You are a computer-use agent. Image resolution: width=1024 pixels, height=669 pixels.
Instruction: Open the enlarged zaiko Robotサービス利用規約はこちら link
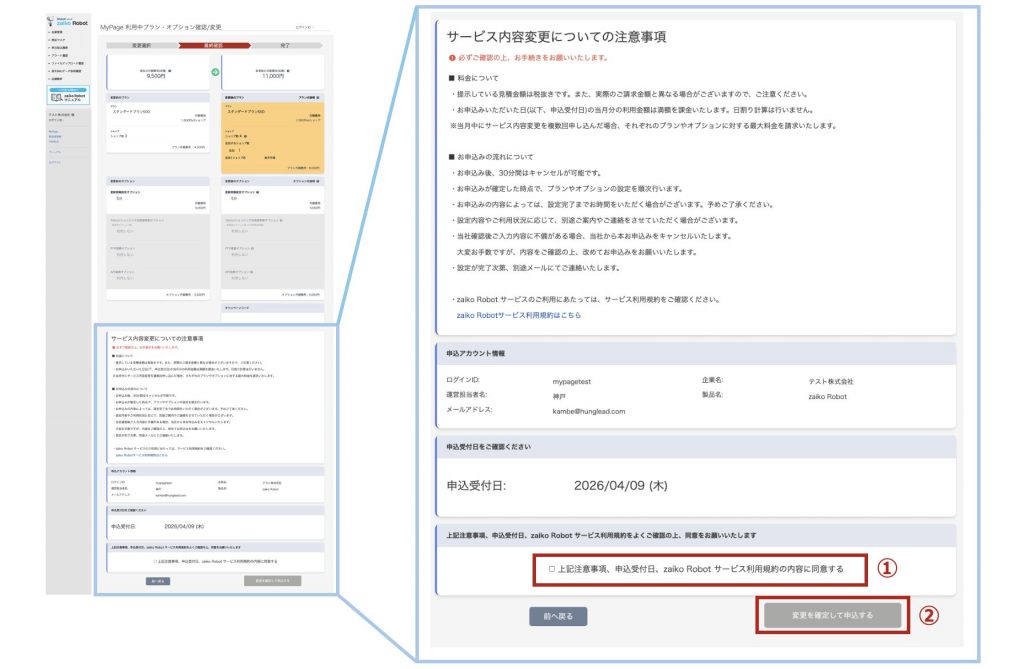[x=518, y=315]
